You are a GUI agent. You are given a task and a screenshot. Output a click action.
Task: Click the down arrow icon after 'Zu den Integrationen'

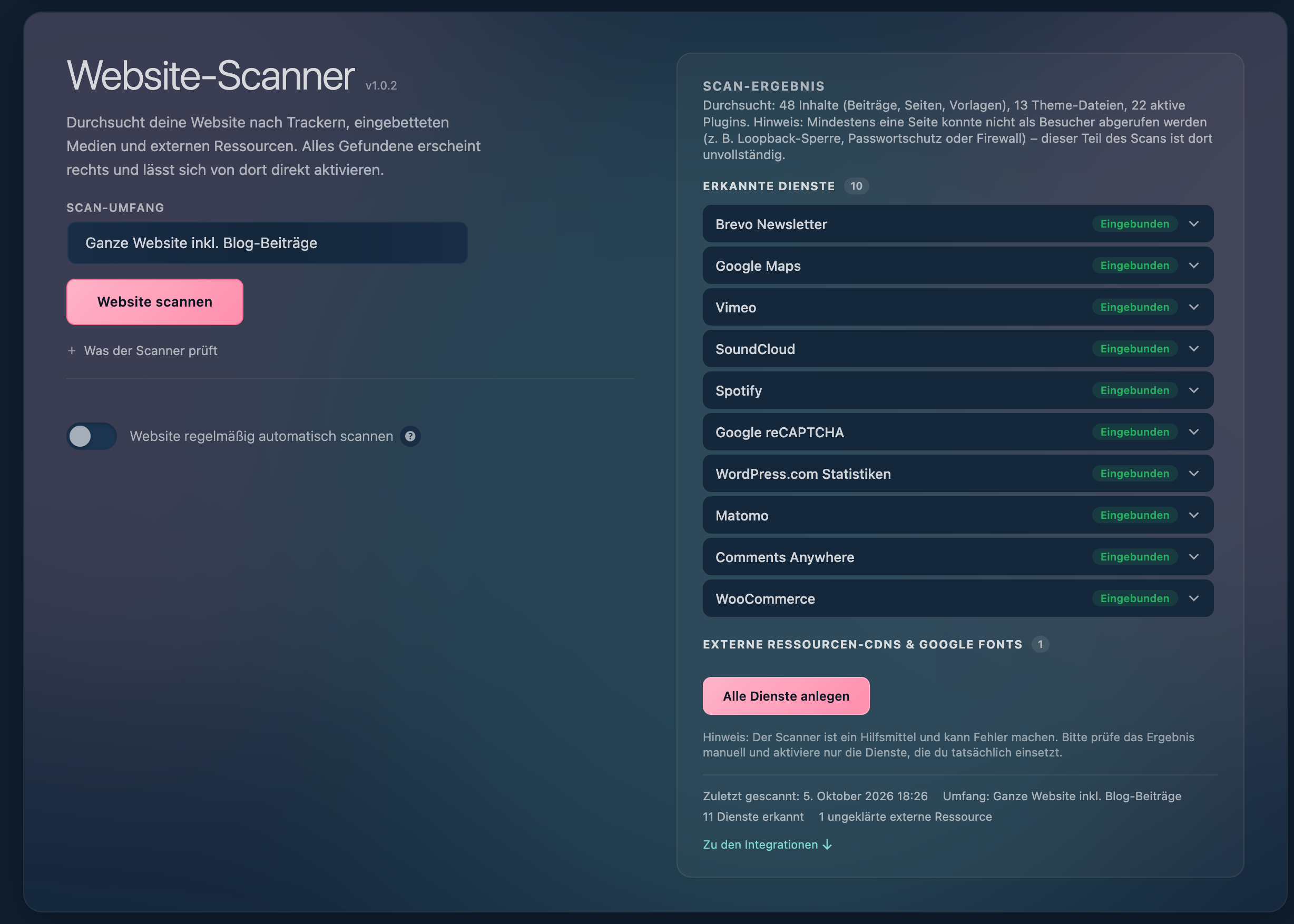tap(827, 844)
